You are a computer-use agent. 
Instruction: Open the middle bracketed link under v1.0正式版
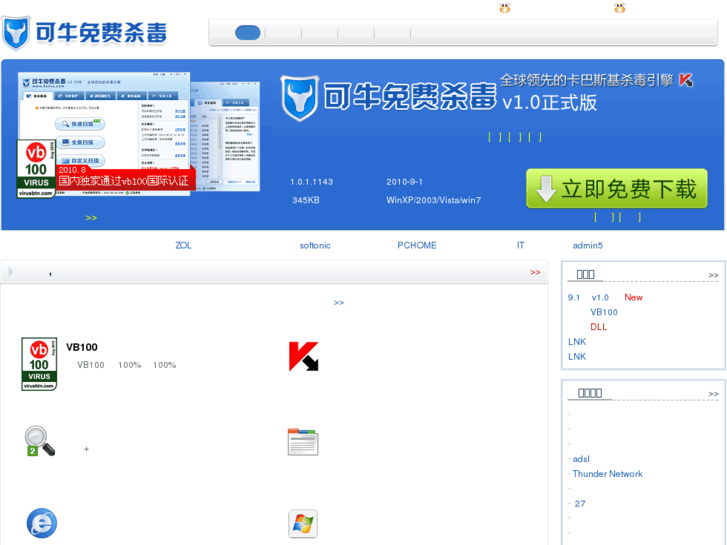pos(515,137)
